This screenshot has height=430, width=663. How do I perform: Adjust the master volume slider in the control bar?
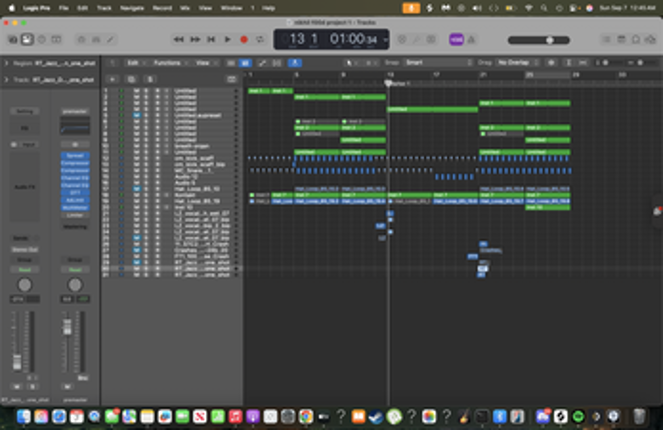pos(548,39)
